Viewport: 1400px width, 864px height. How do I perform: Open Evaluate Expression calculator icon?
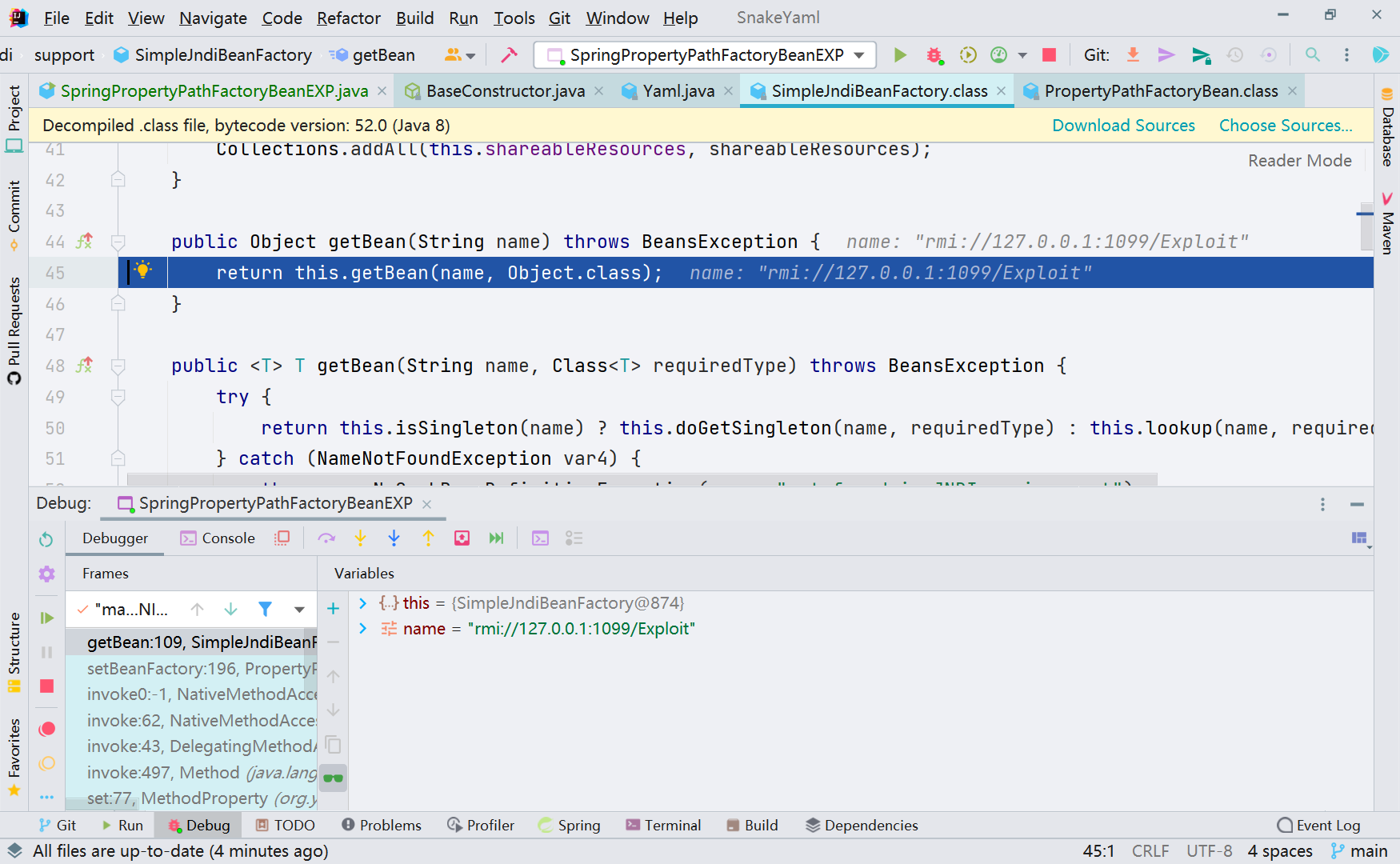pos(540,538)
